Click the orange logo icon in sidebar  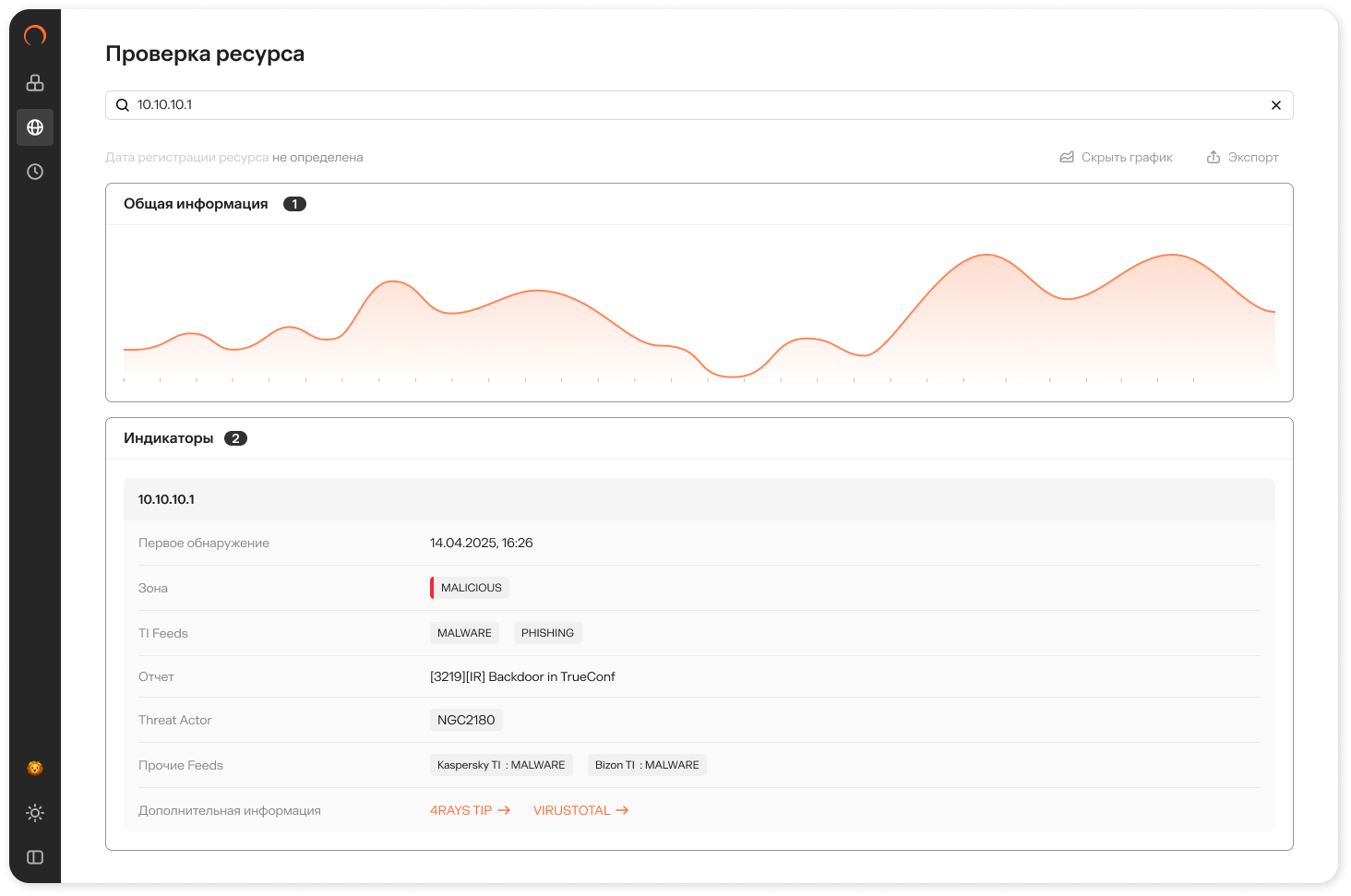point(35,36)
